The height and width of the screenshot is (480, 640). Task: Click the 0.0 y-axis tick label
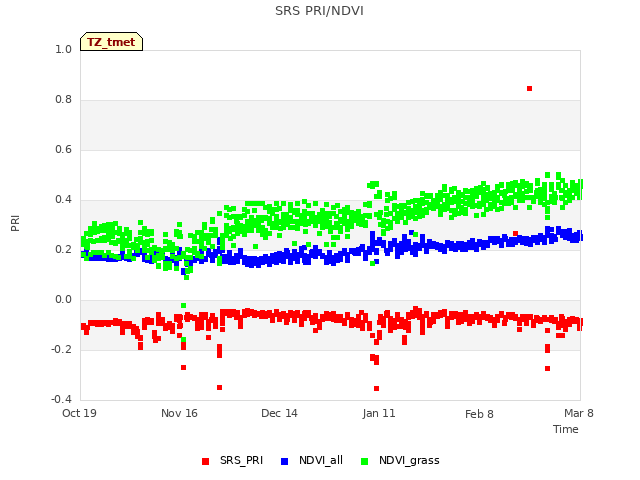[63, 300]
